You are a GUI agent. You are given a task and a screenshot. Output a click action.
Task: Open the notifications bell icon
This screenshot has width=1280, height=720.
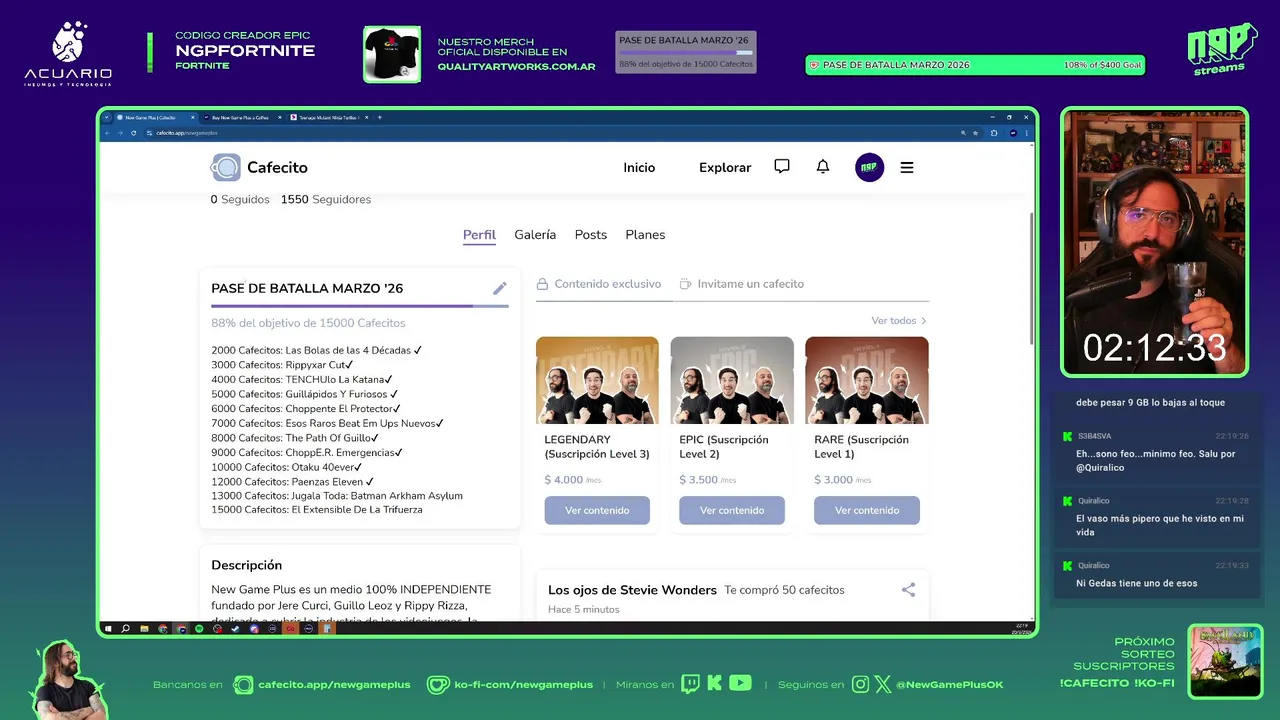pyautogui.click(x=823, y=167)
